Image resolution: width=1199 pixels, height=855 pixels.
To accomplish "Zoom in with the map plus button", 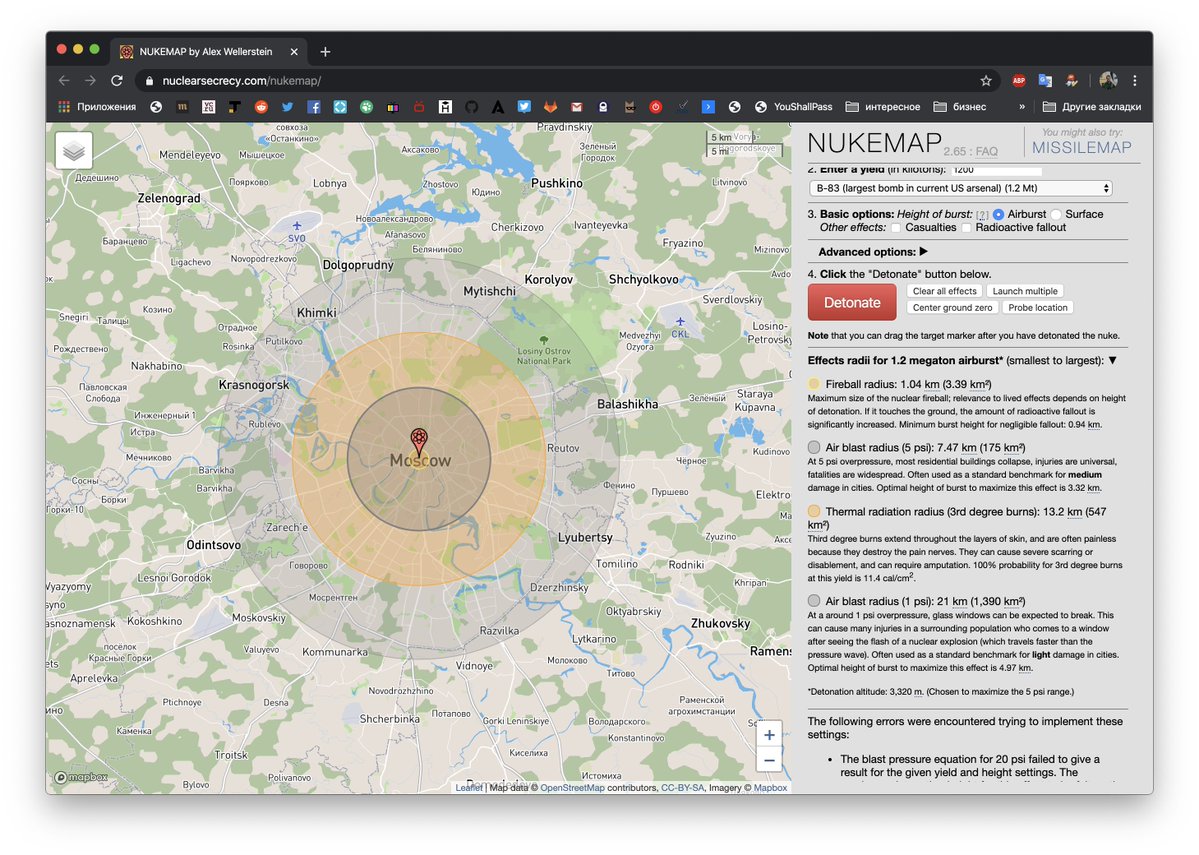I will pos(769,735).
